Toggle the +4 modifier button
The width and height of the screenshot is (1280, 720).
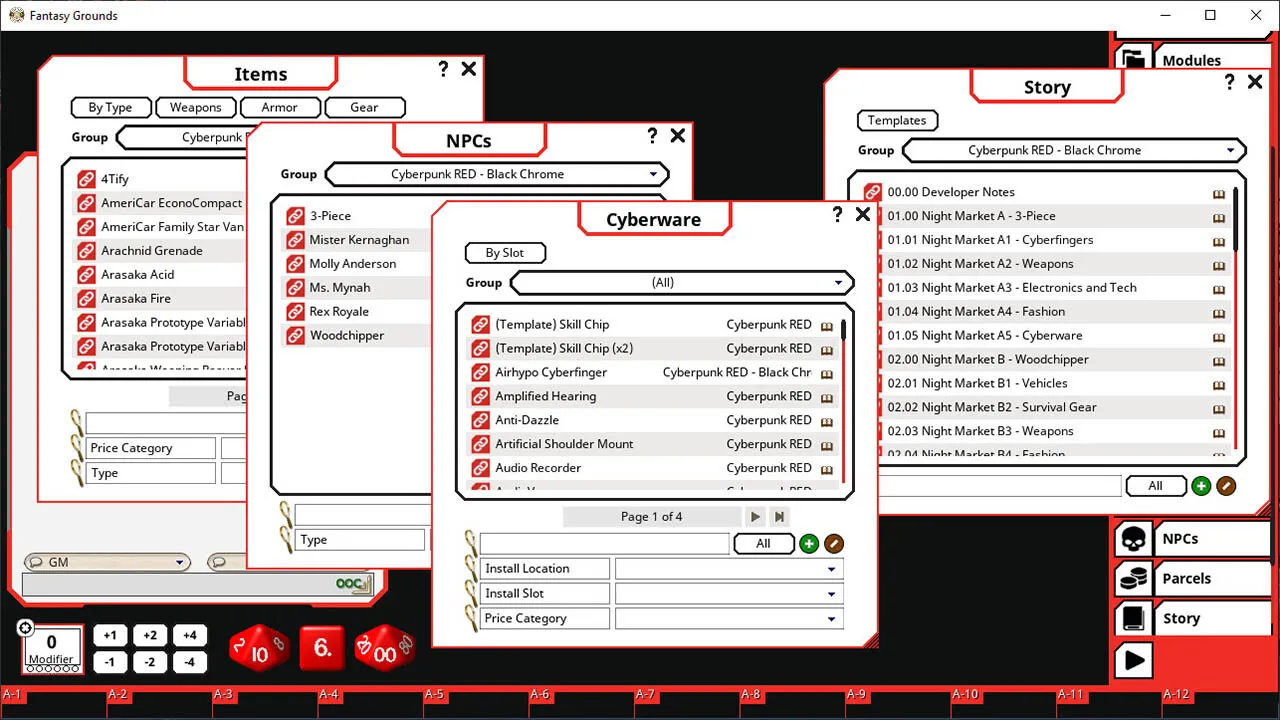pyautogui.click(x=190, y=635)
